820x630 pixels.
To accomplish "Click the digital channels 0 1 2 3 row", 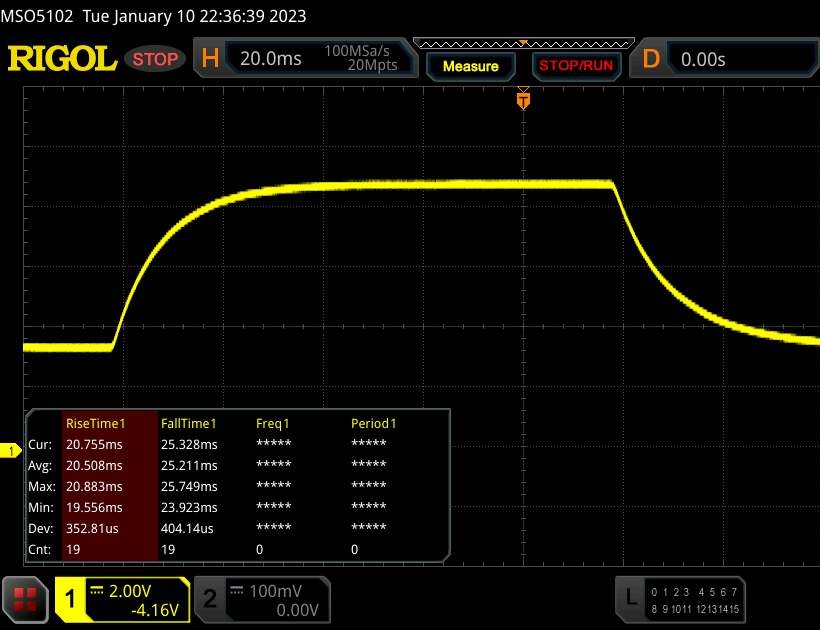I will coord(670,592).
